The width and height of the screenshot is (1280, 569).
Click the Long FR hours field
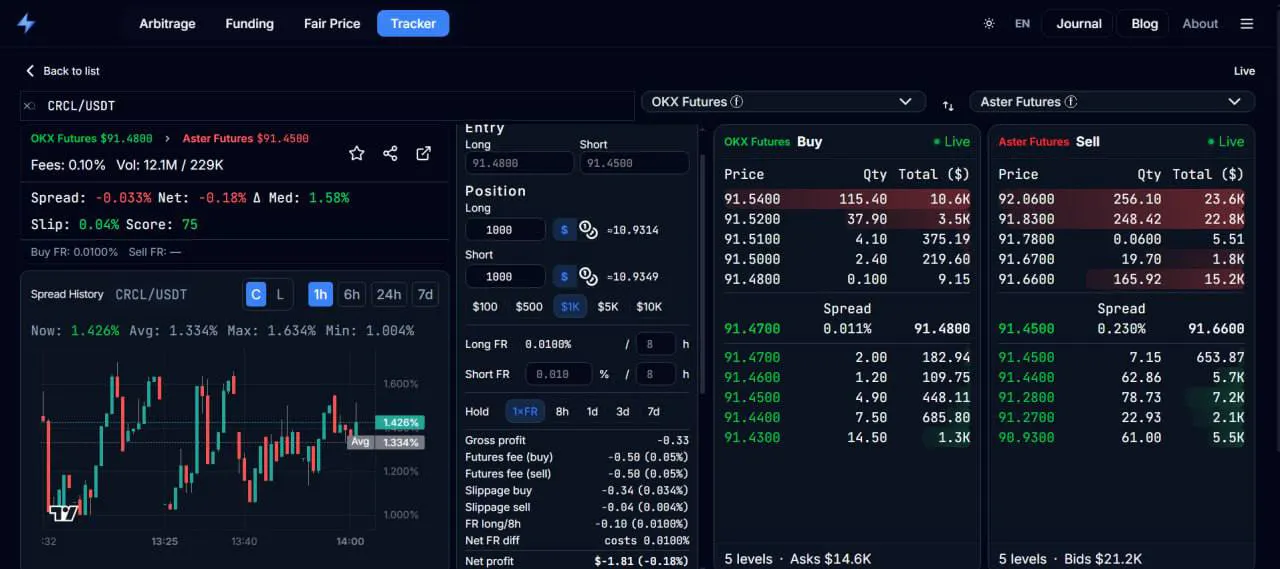[x=656, y=344]
